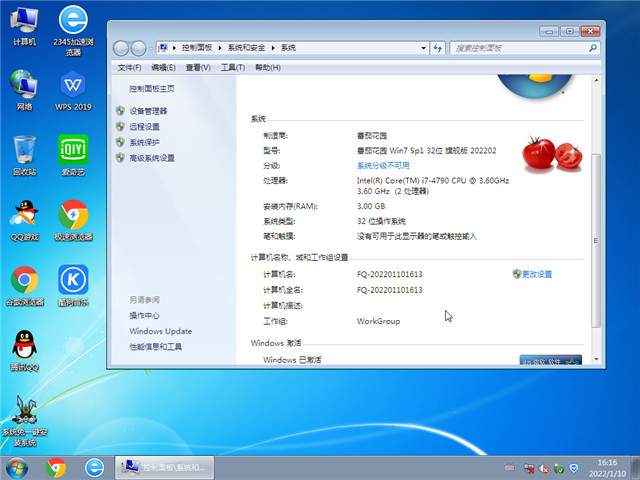
Task: Open 腾讯QQ desktop icon
Action: (24, 351)
